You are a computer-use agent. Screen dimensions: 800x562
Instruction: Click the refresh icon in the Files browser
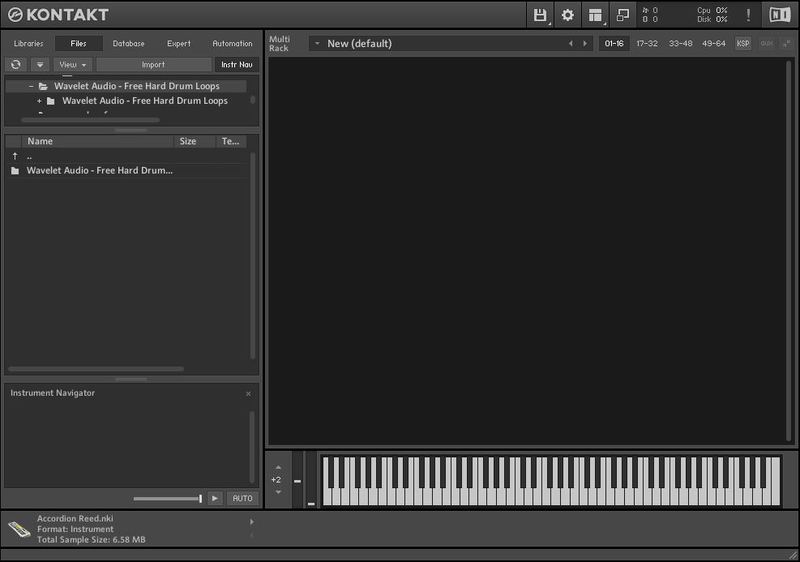pyautogui.click(x=16, y=65)
